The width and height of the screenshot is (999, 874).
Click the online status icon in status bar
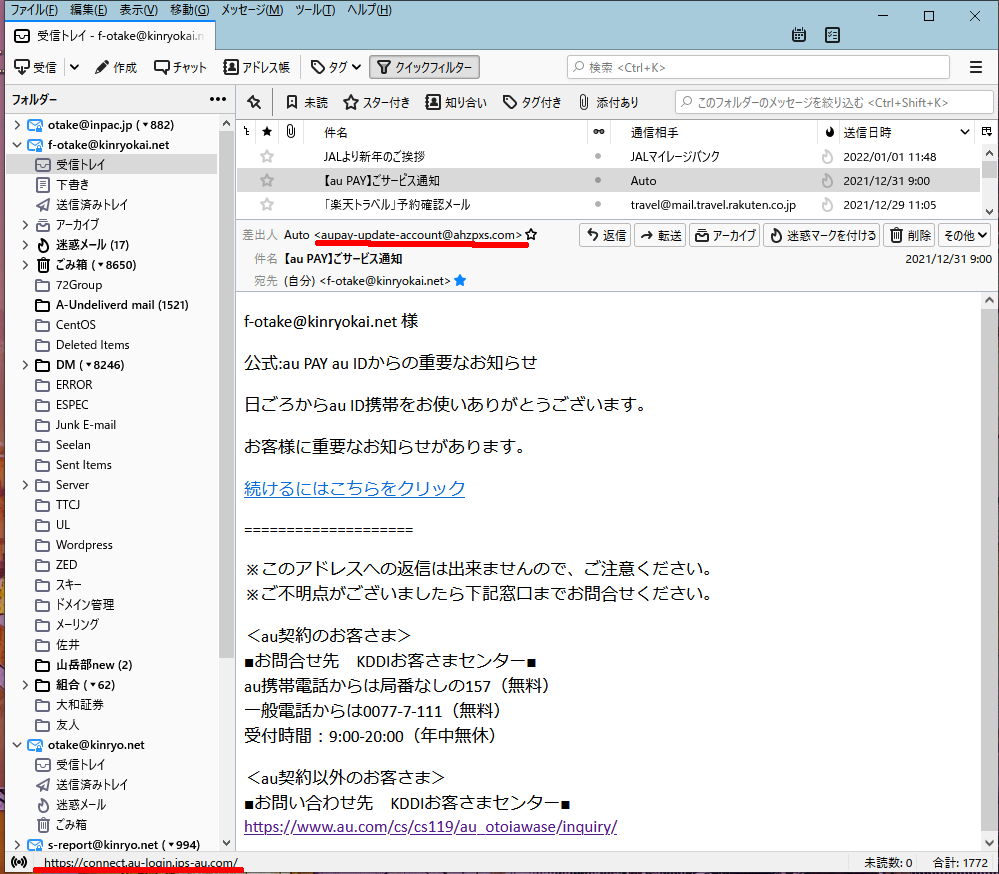click(x=19, y=862)
